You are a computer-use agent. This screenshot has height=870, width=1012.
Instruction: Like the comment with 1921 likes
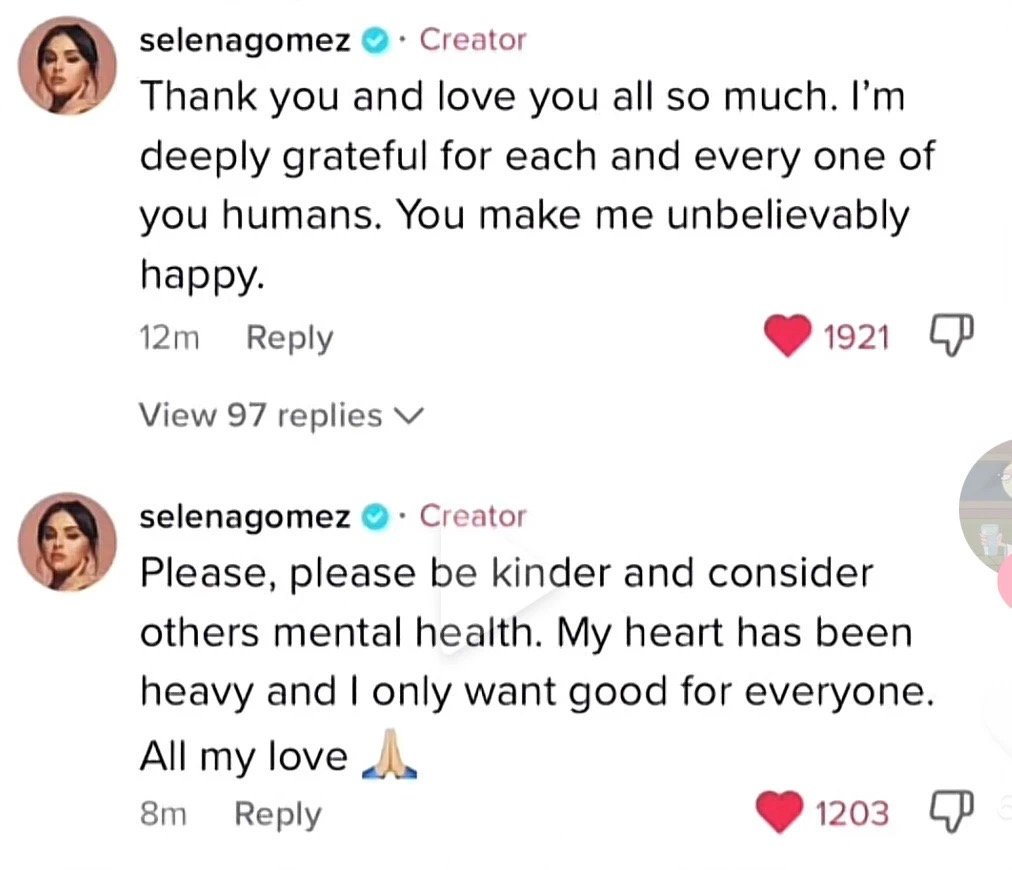tap(787, 336)
